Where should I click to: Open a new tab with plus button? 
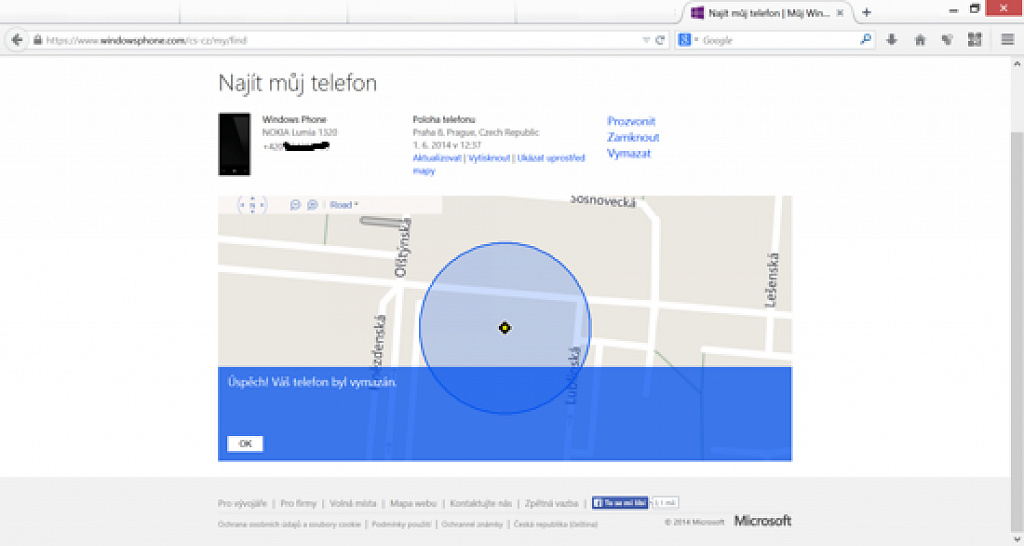867,12
